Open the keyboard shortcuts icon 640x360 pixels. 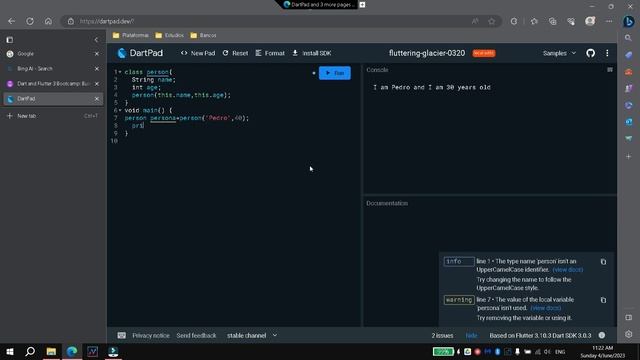(x=122, y=336)
